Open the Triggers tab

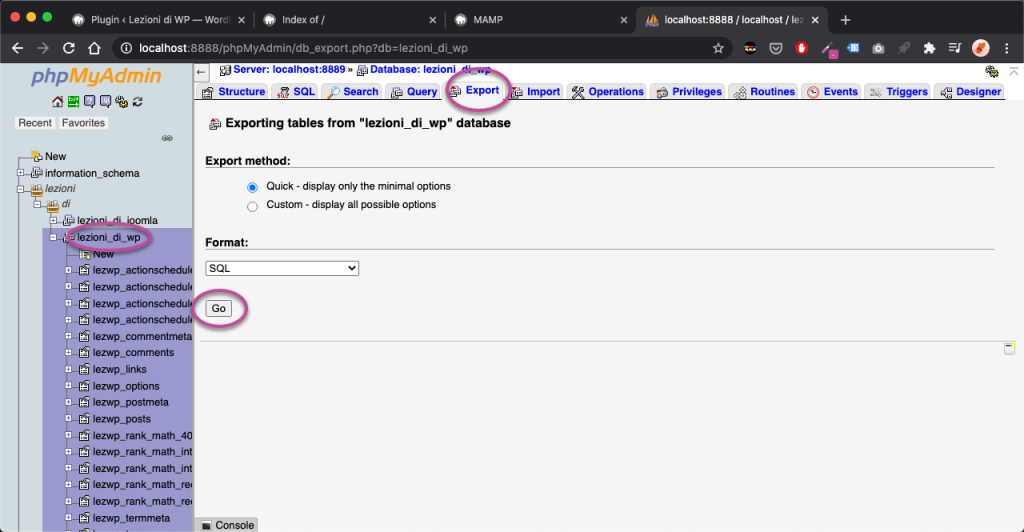coord(899,92)
